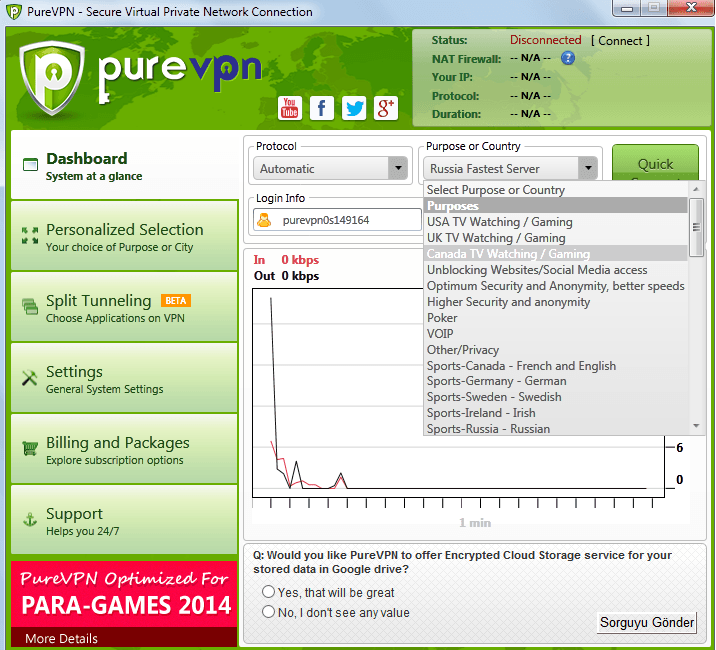Select Sports-Ireland - Irish
This screenshot has width=716, height=650.
(x=556, y=413)
